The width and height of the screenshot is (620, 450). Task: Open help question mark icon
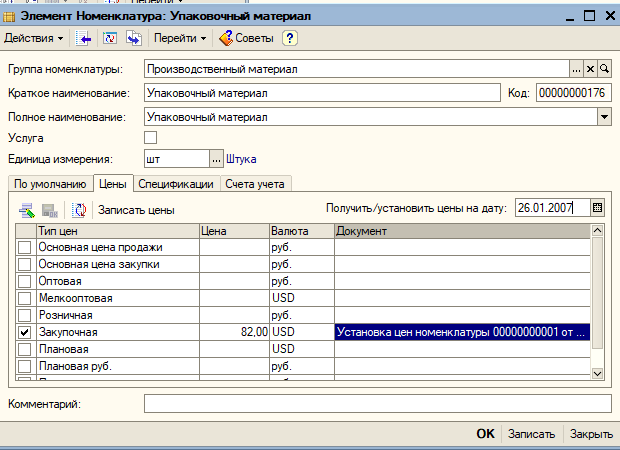289,38
